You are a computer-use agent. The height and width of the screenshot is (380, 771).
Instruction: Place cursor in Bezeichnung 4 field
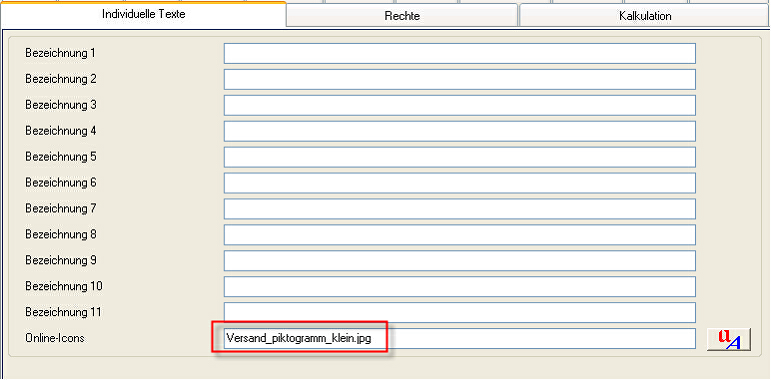pyautogui.click(x=460, y=131)
